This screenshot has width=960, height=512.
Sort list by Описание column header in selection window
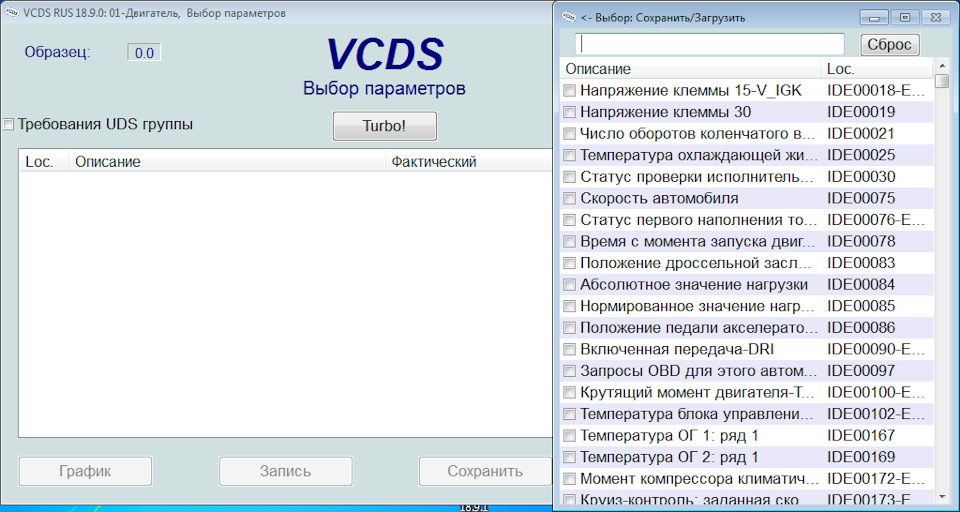pos(691,69)
